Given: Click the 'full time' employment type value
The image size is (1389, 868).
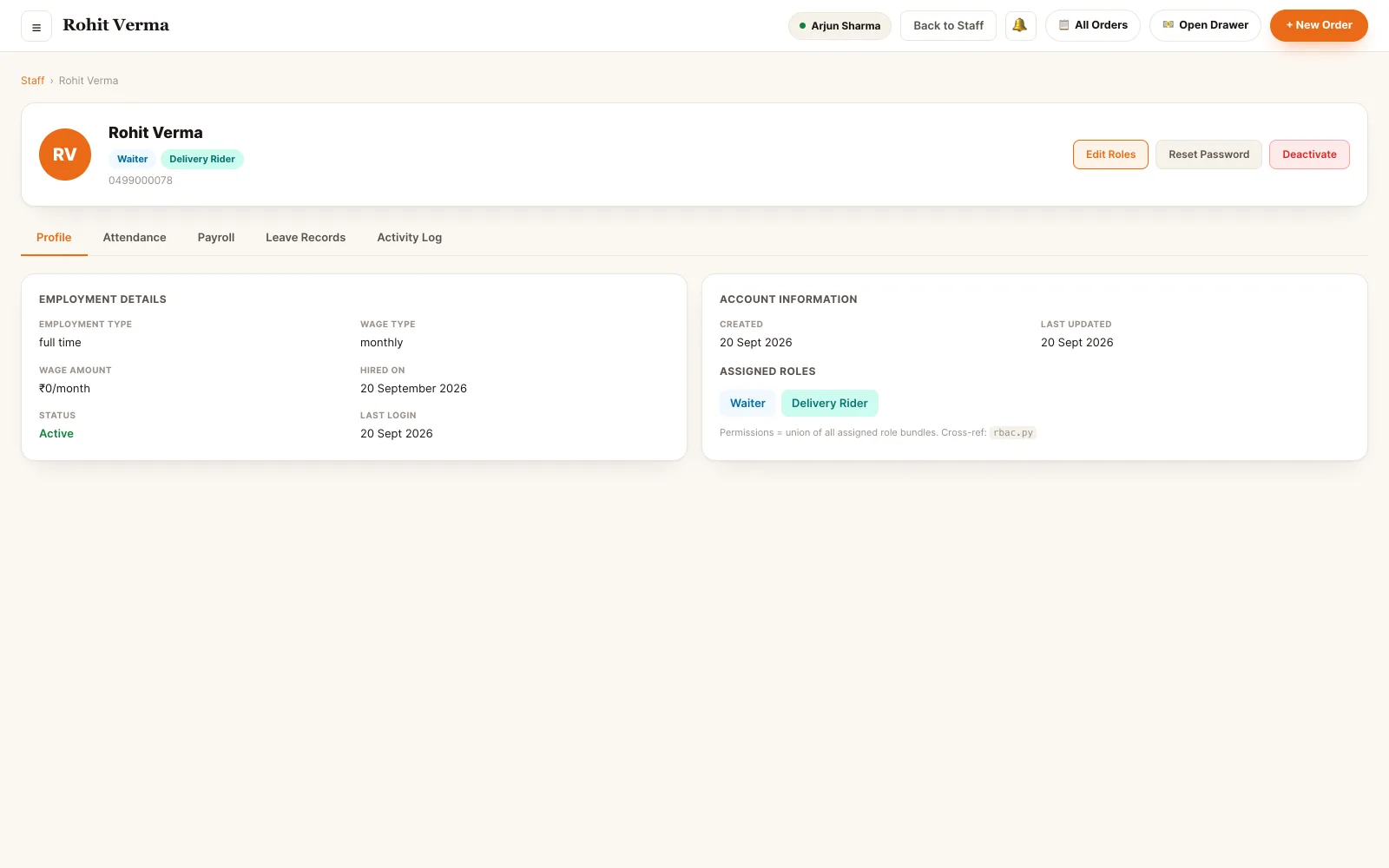Looking at the screenshot, I should tap(60, 343).
